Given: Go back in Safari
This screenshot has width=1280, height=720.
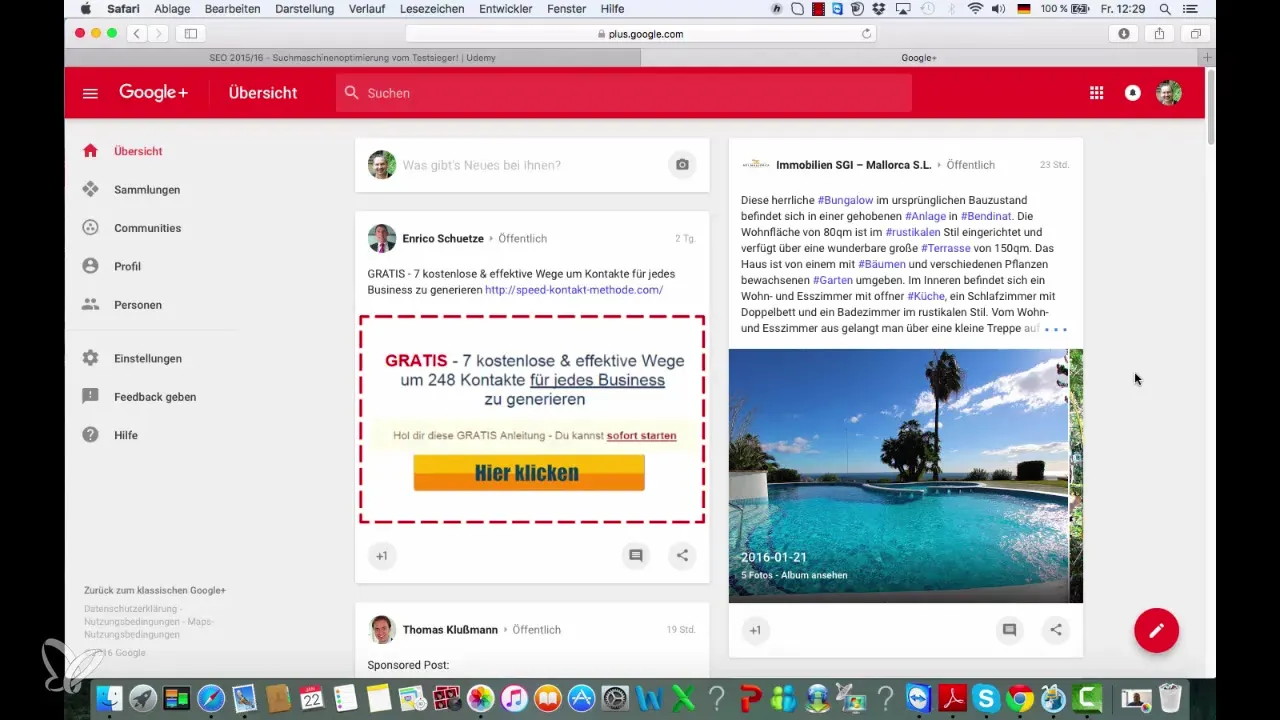Looking at the screenshot, I should tap(135, 33).
